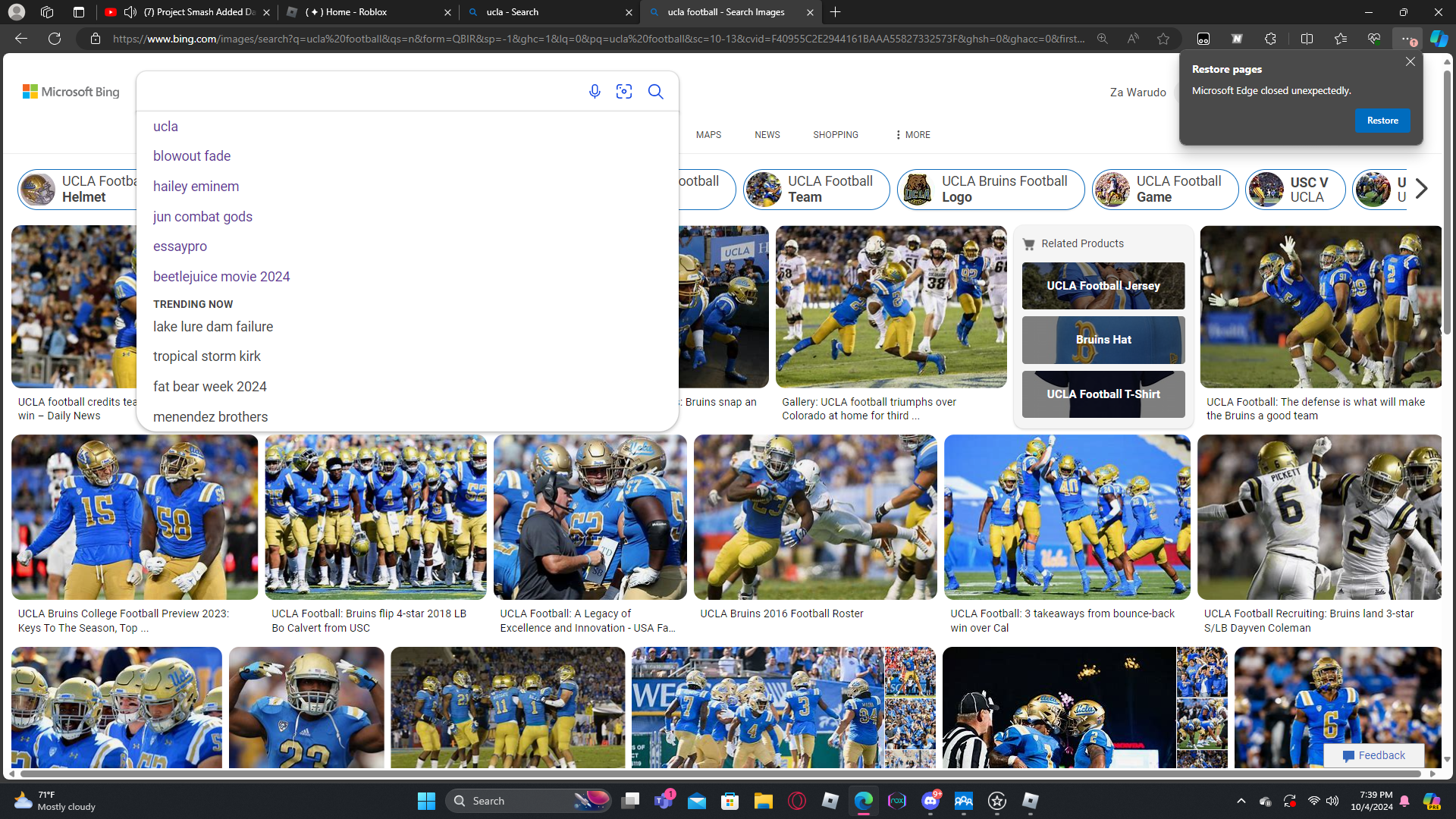
Task: Open UCLA Football Jersey related product
Action: (1103, 286)
